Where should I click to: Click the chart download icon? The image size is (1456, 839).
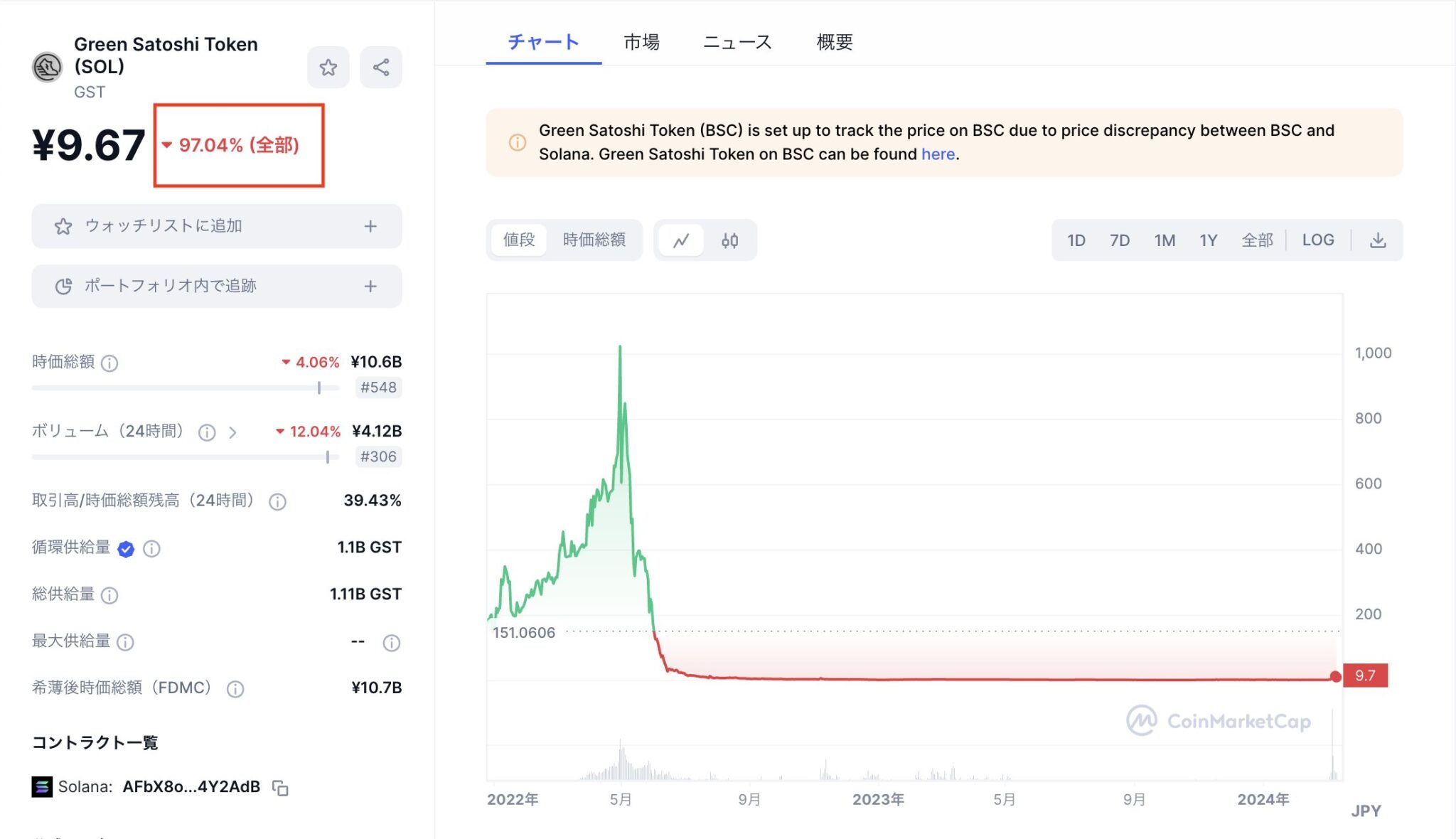pos(1379,240)
